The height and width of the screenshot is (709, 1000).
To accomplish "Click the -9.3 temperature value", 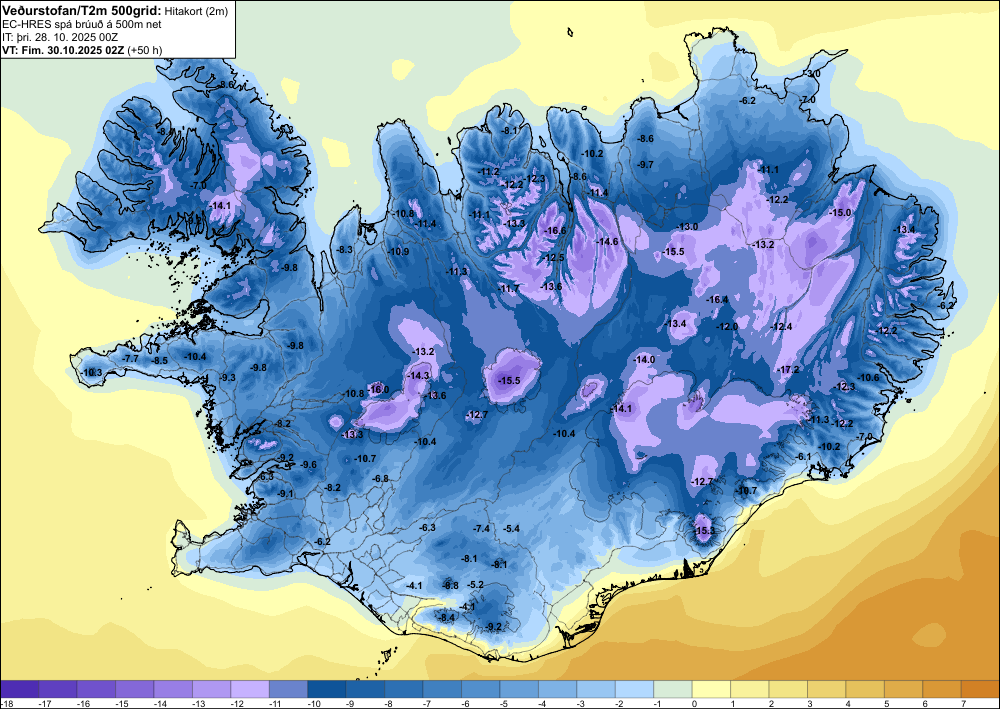I will [228, 377].
